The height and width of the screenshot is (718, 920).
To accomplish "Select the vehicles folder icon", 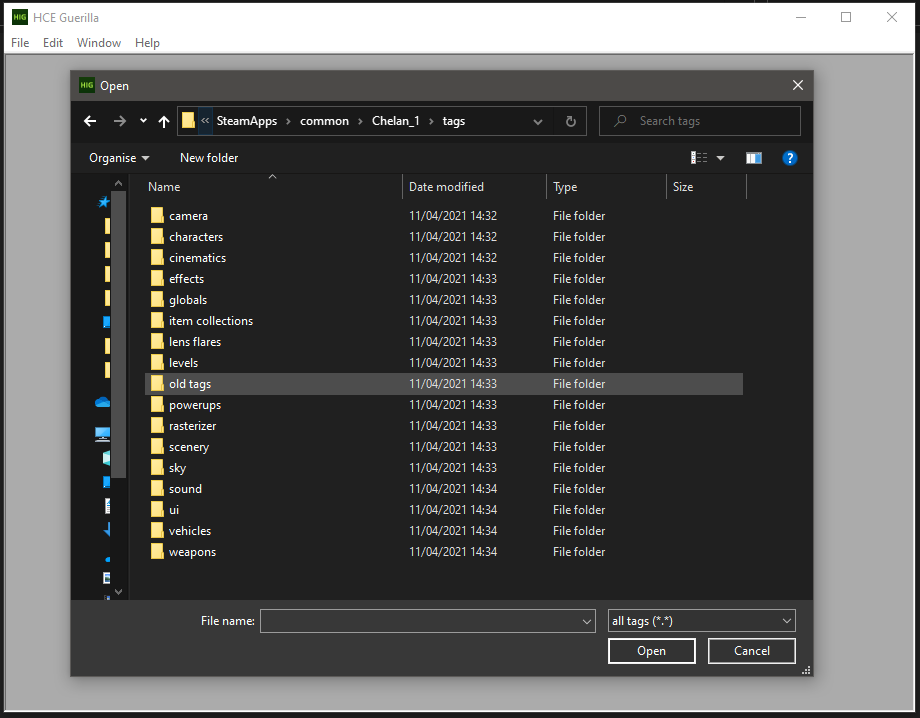I will pos(157,530).
